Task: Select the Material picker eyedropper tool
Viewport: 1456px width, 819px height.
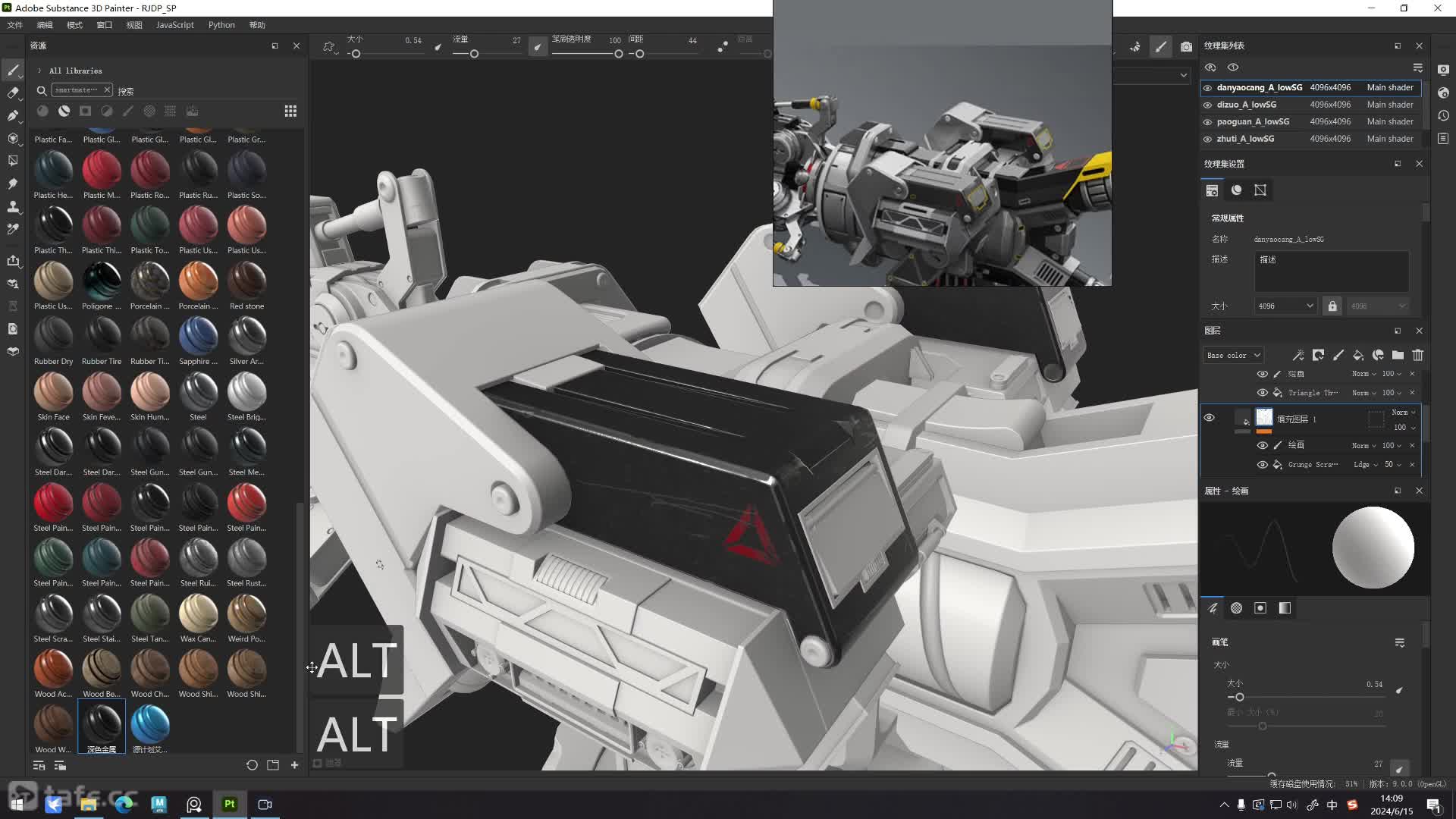Action: [13, 229]
